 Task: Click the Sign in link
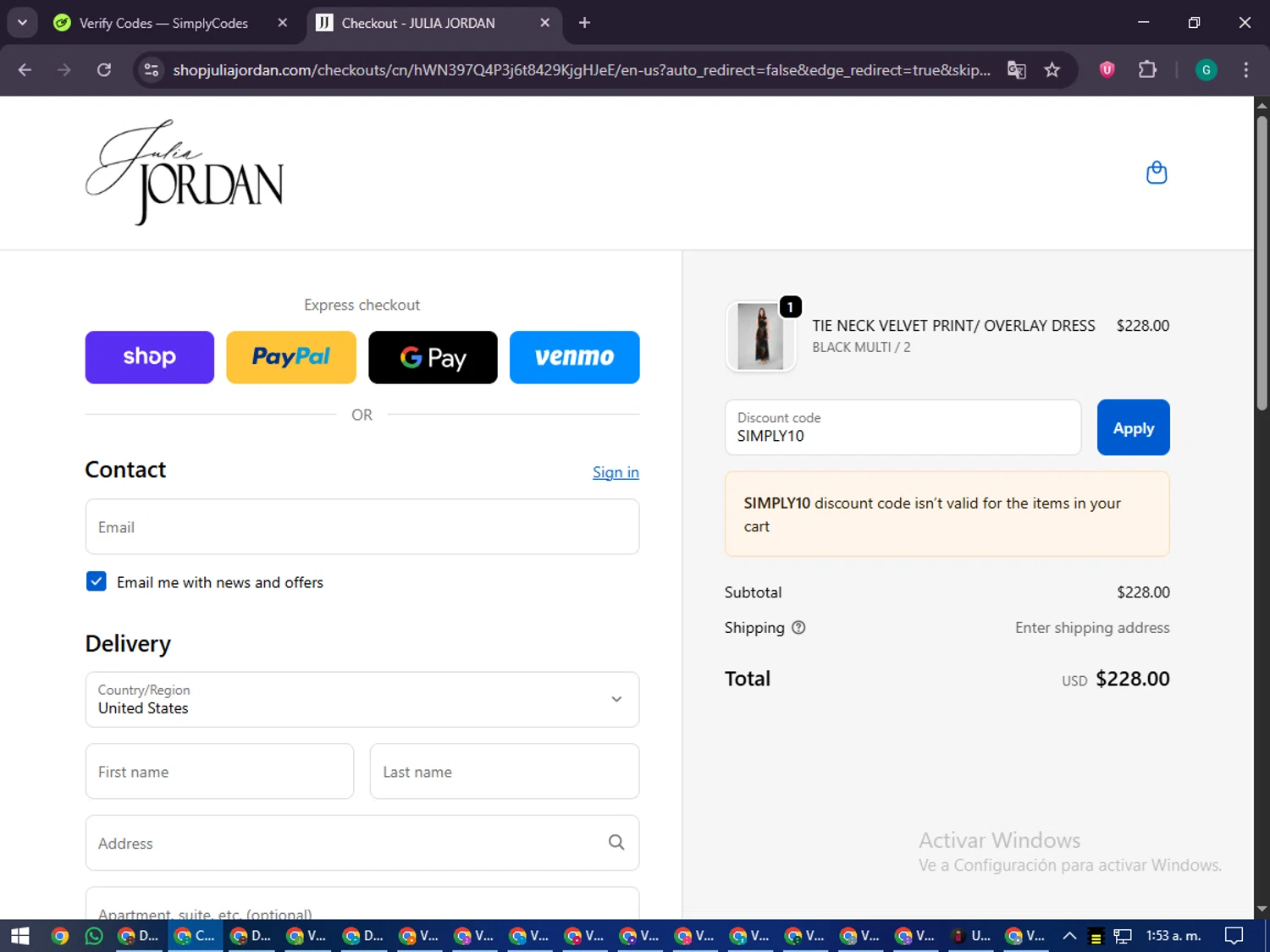click(x=616, y=472)
